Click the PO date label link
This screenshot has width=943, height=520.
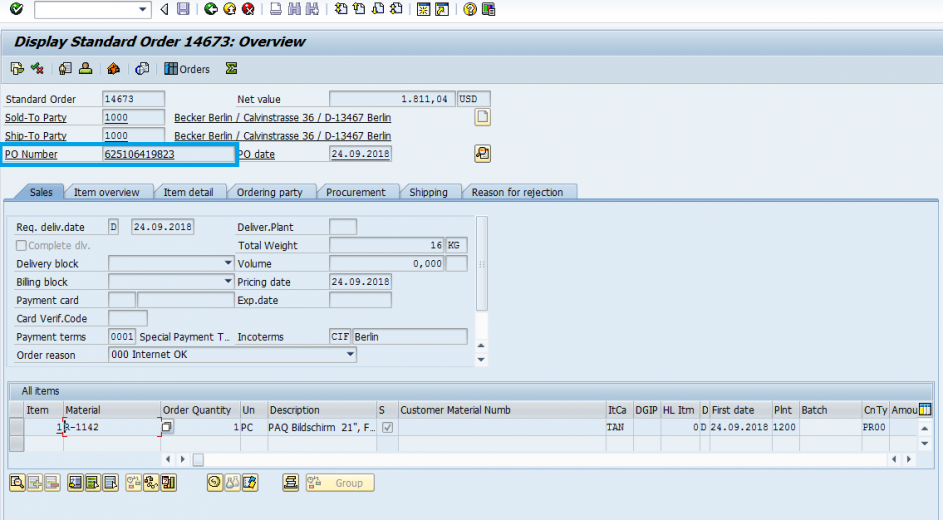(x=256, y=154)
